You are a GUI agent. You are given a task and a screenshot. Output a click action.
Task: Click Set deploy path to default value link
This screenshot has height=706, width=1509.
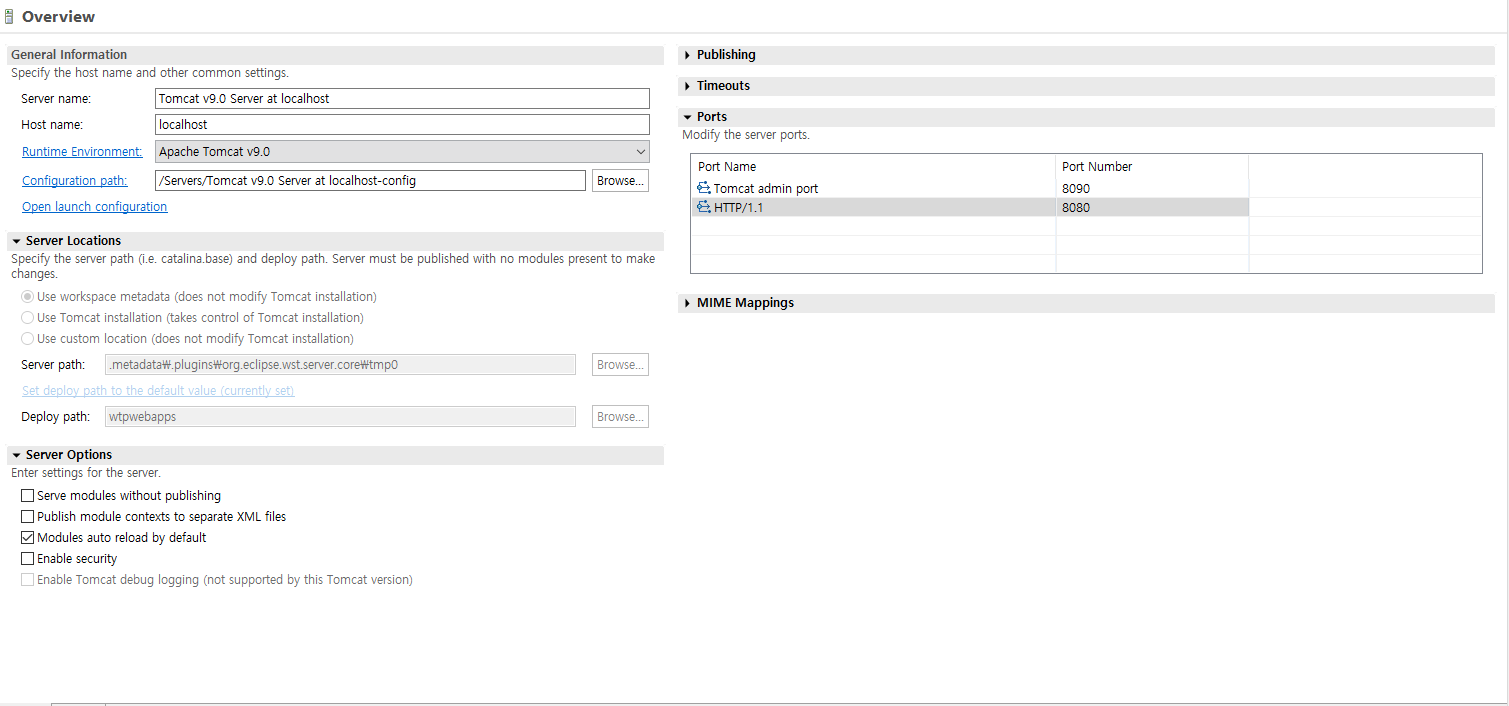point(158,391)
